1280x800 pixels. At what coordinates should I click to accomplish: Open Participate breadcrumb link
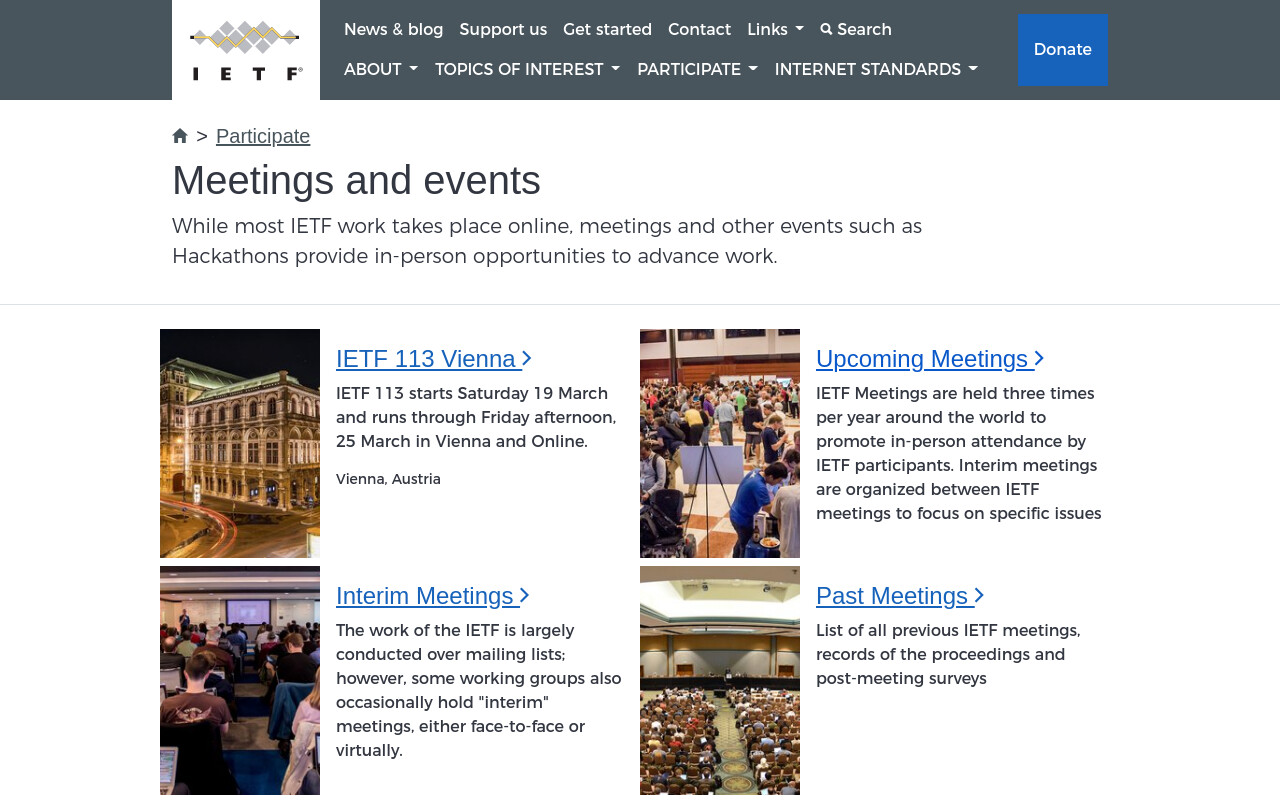(x=263, y=136)
